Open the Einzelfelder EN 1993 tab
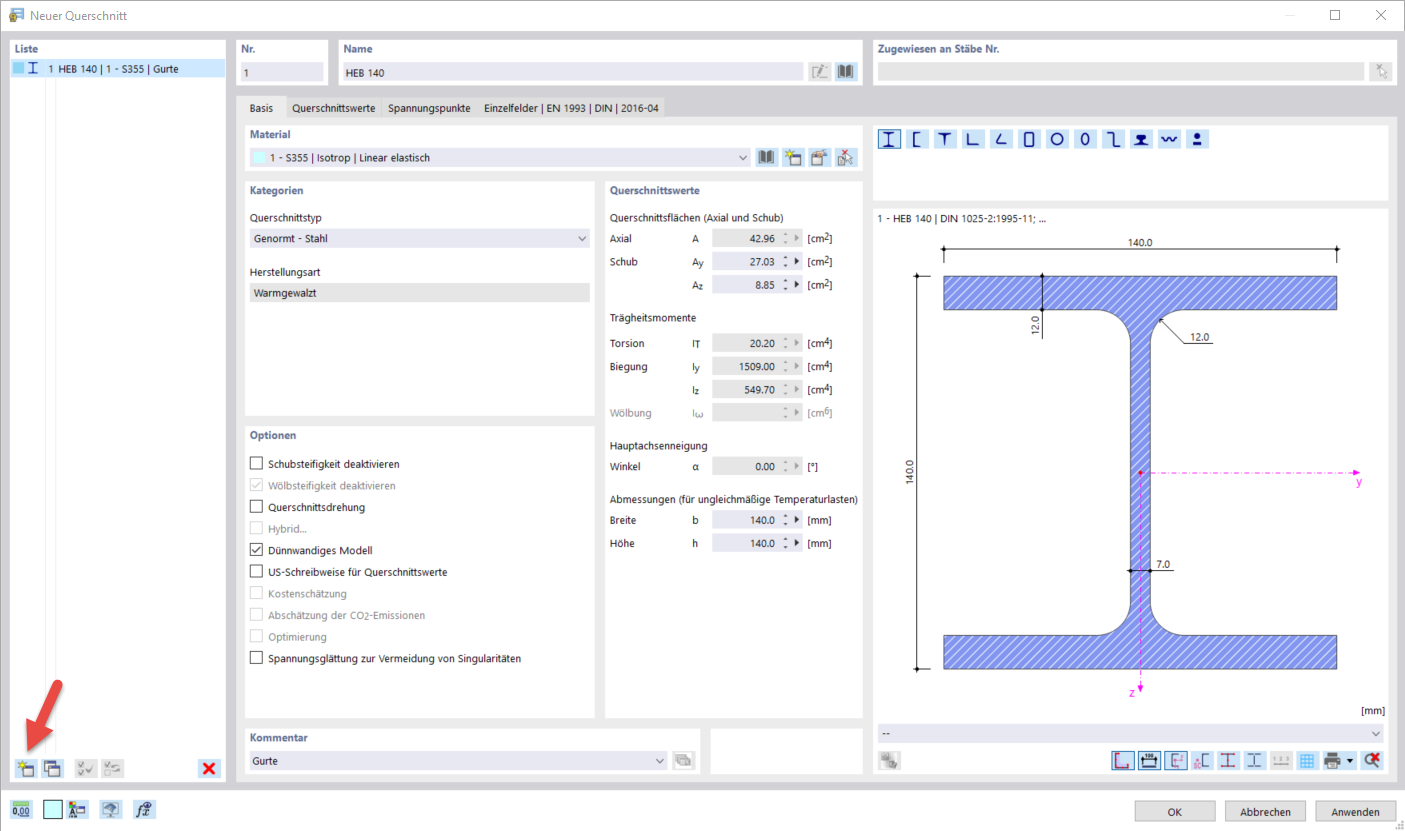 point(570,108)
